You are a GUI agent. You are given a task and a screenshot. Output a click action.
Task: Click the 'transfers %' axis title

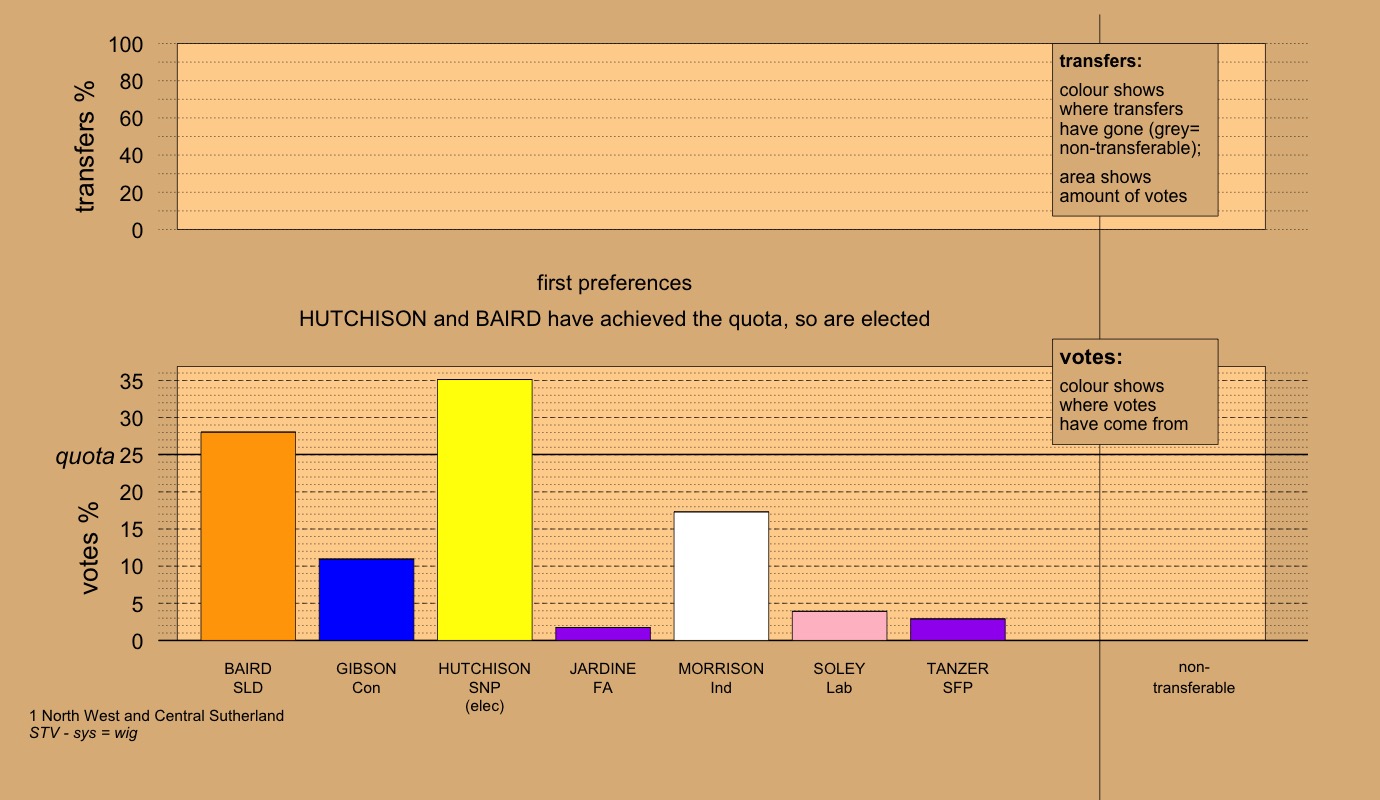[87, 145]
